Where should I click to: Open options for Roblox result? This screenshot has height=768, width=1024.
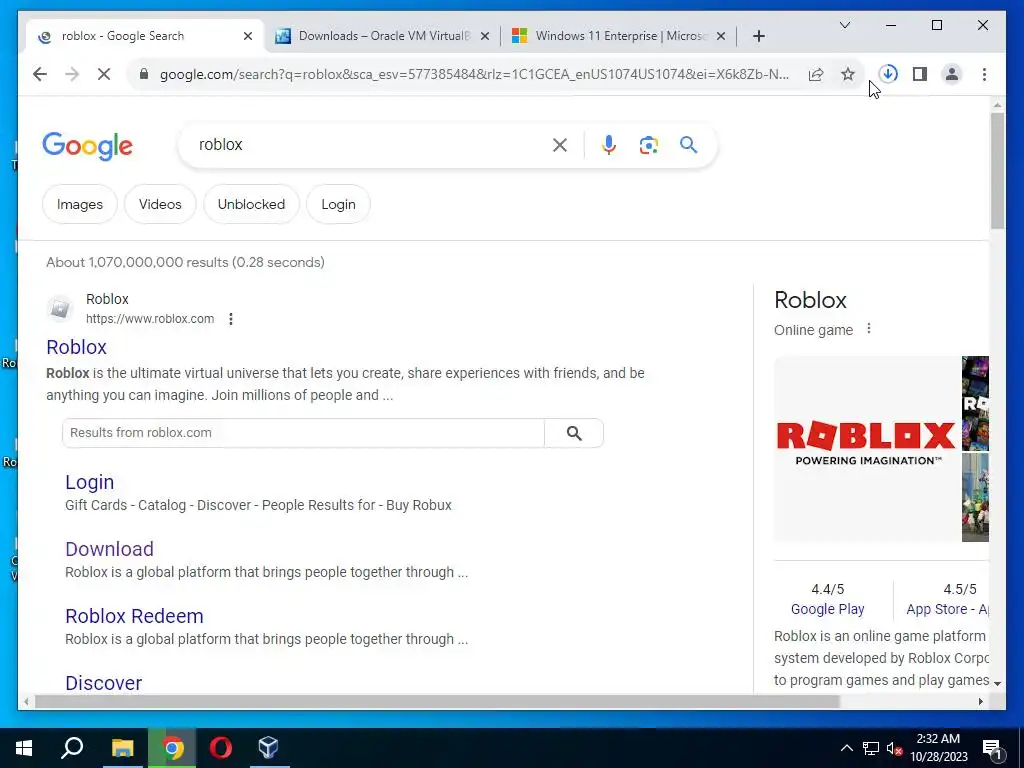(231, 319)
